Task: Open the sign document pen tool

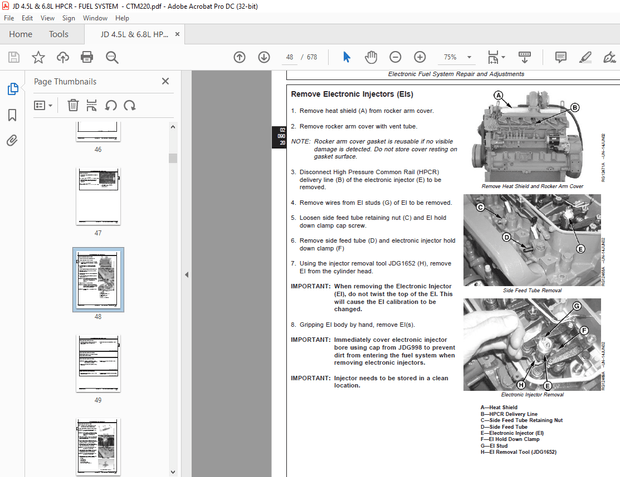Action: tap(609, 57)
